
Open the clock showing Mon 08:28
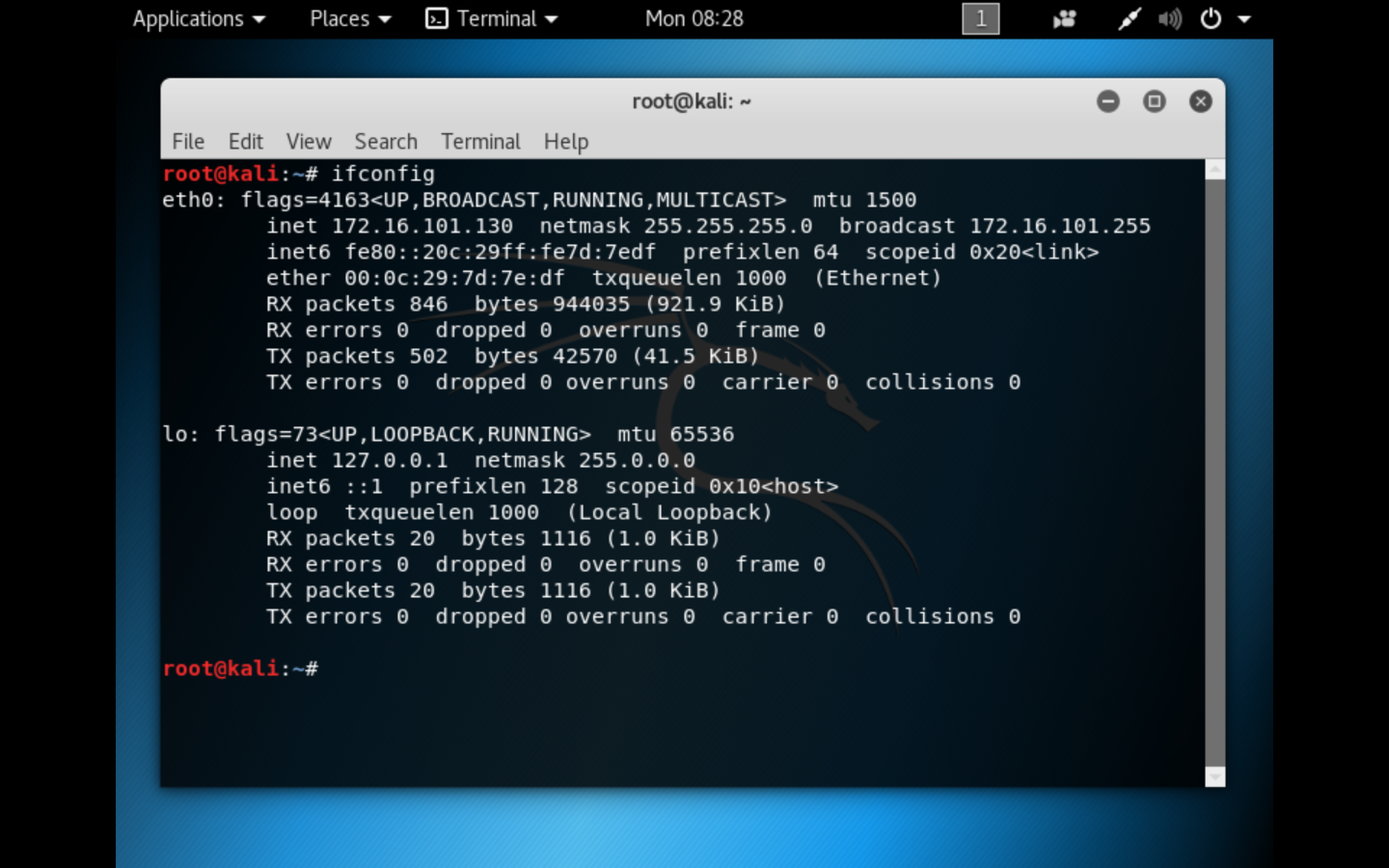click(694, 19)
